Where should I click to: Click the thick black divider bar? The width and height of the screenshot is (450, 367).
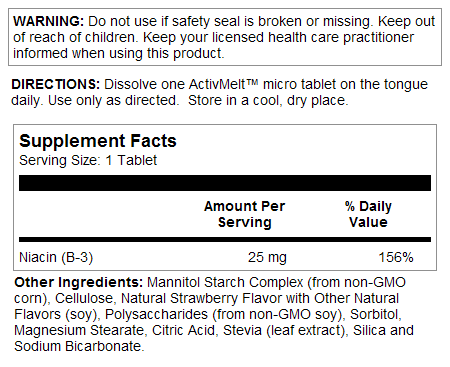[x=225, y=183]
